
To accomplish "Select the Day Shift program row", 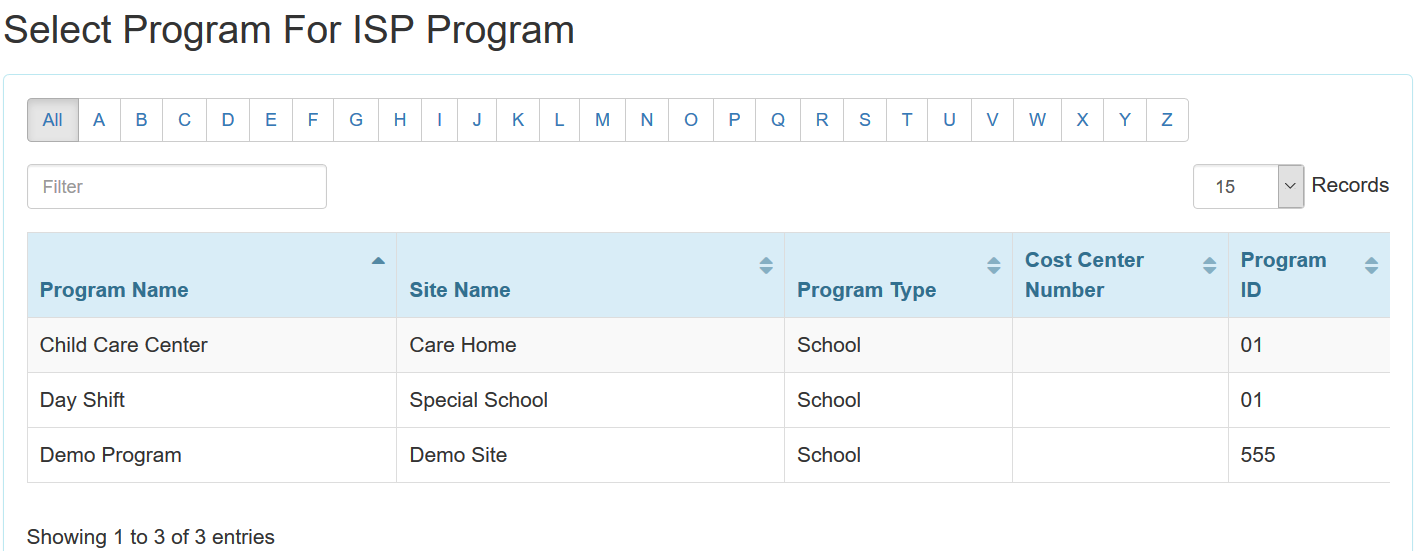I will coord(83,400).
